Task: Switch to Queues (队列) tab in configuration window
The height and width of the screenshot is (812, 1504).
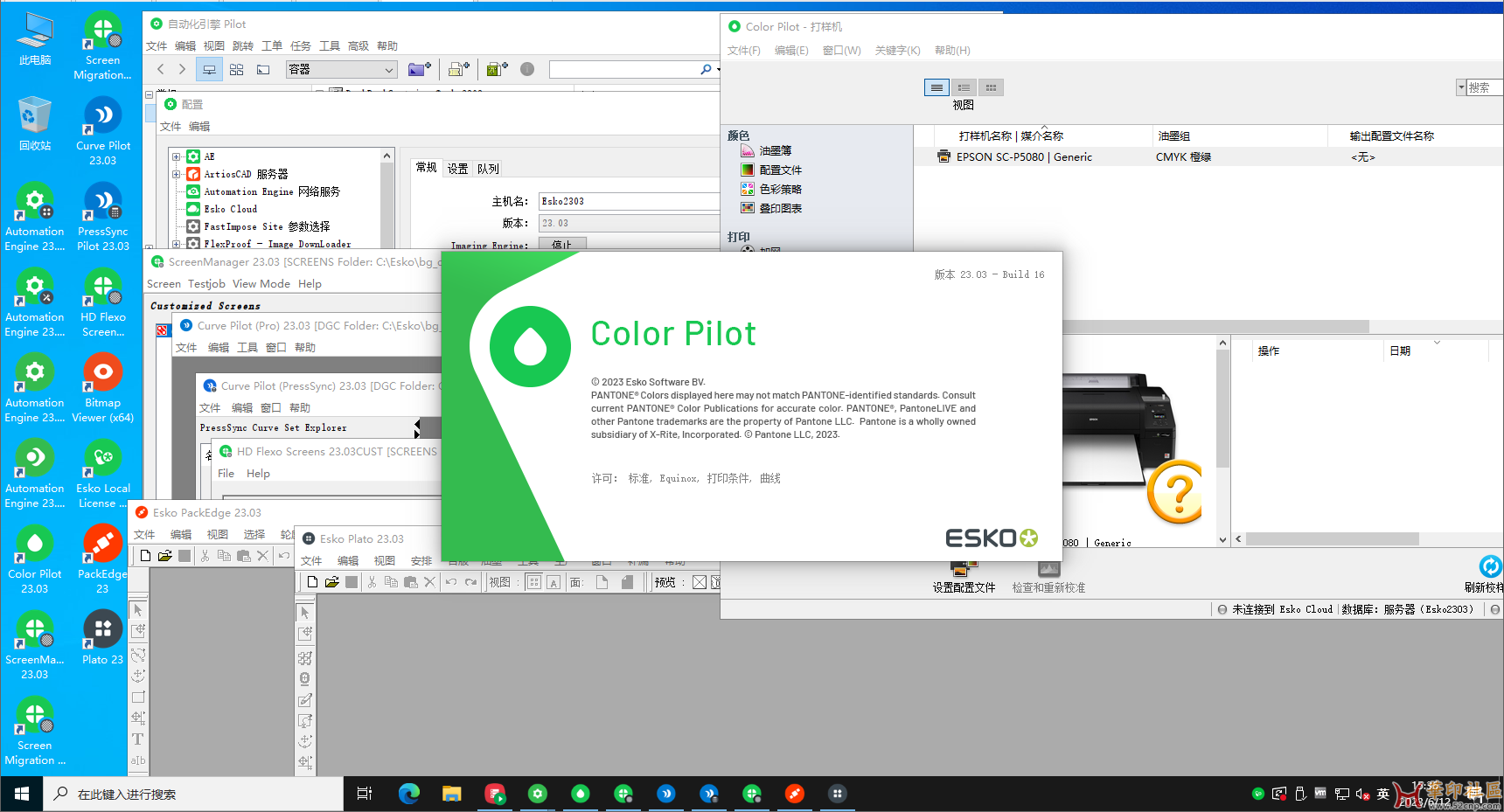Action: click(x=488, y=169)
